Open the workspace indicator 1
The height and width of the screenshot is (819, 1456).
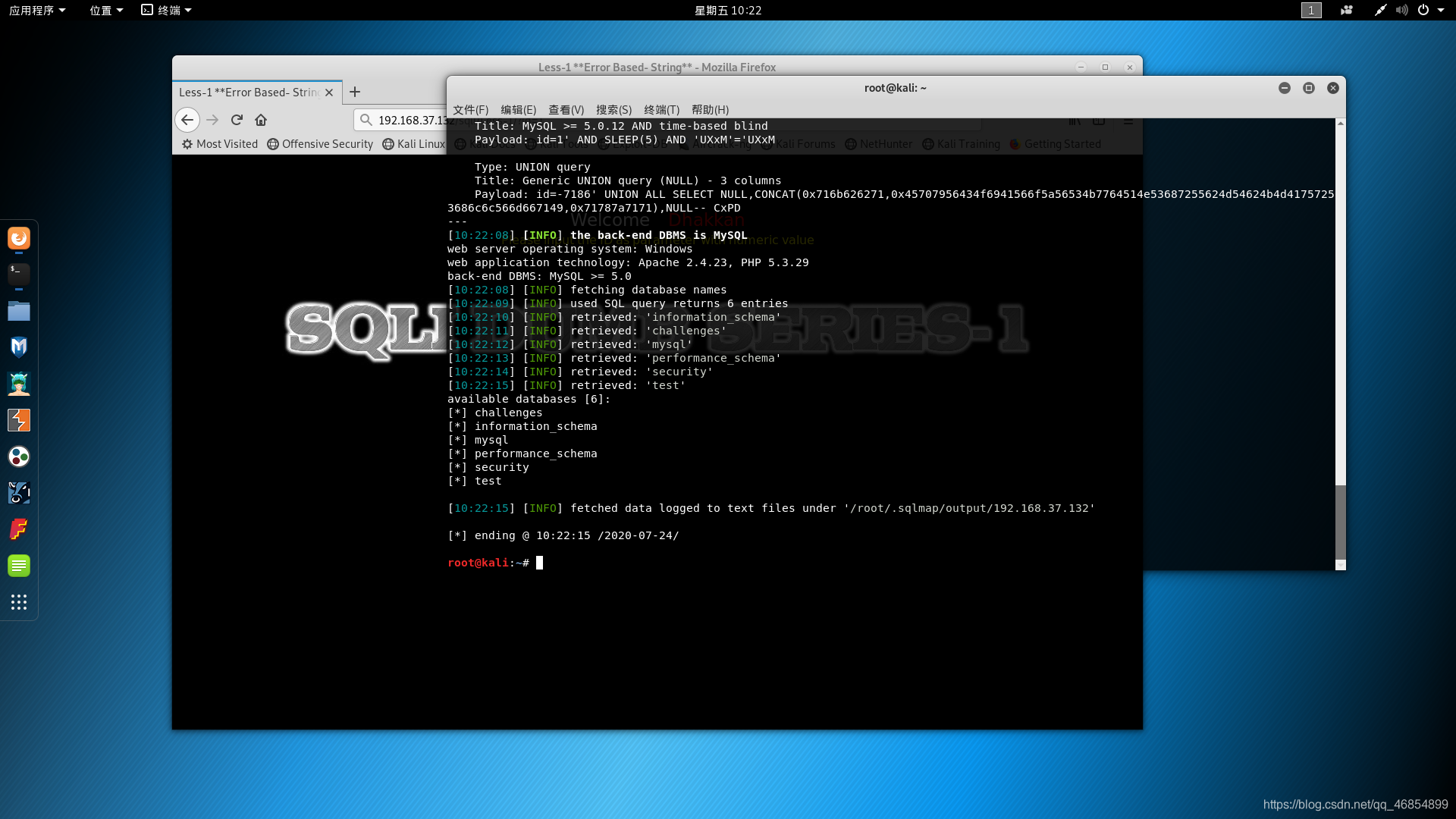[1311, 10]
